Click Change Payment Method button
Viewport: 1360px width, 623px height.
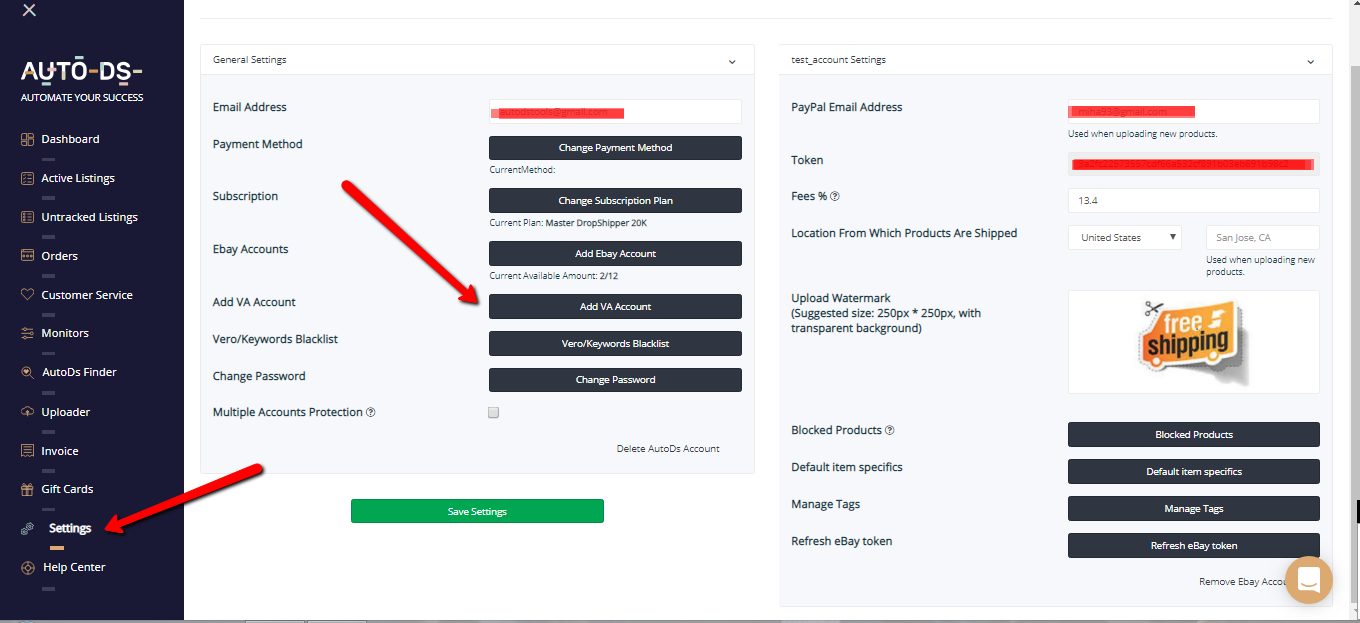point(615,148)
